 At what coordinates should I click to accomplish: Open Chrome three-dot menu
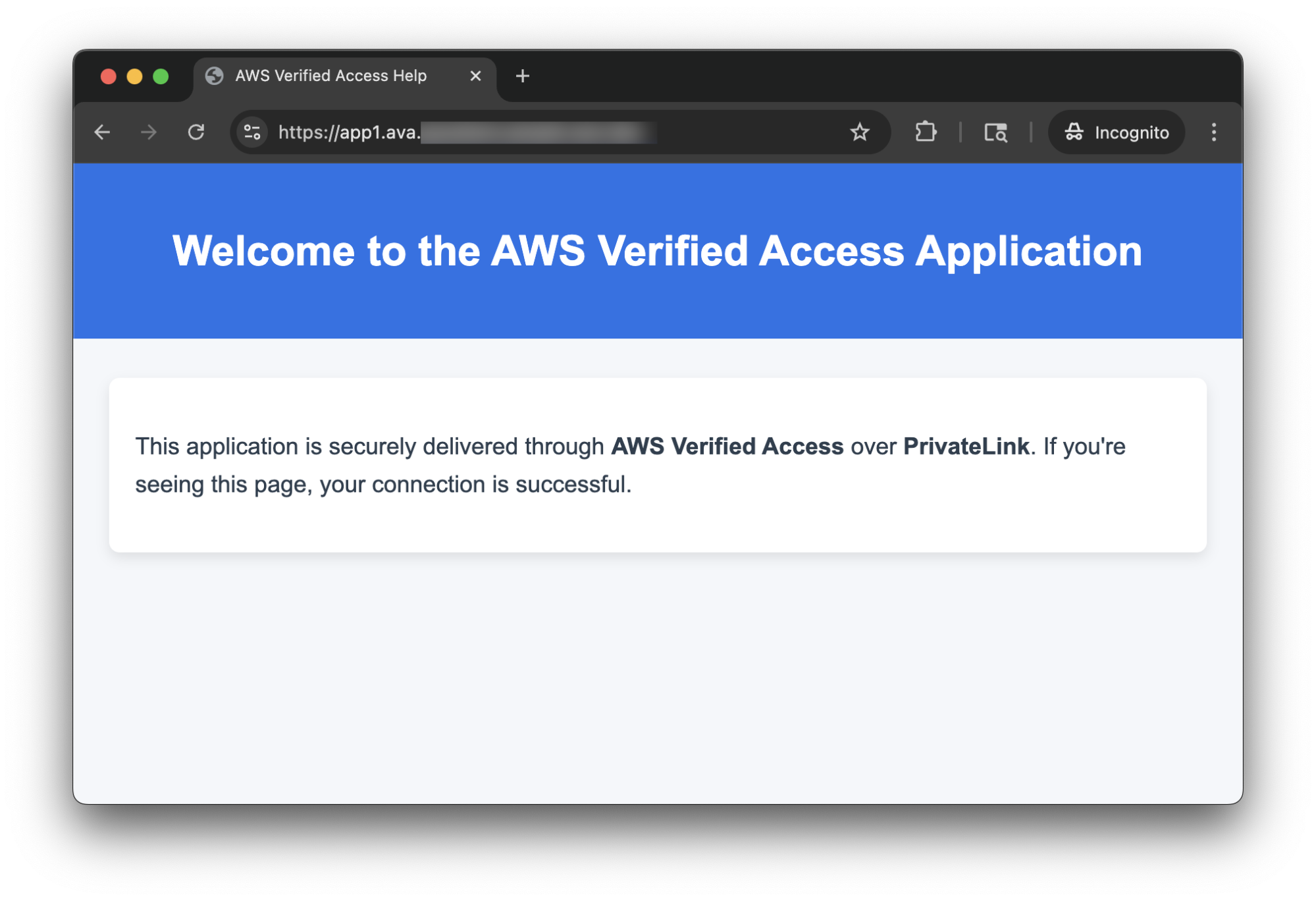click(1213, 132)
